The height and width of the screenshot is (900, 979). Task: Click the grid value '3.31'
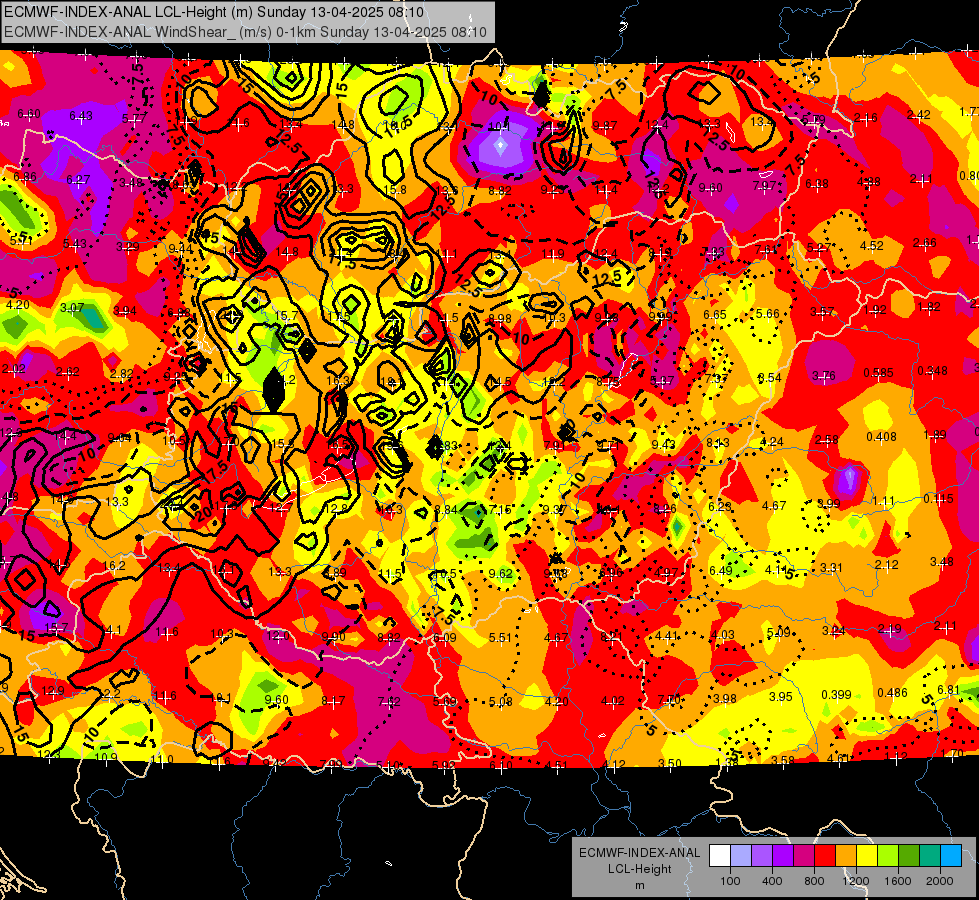coord(832,568)
